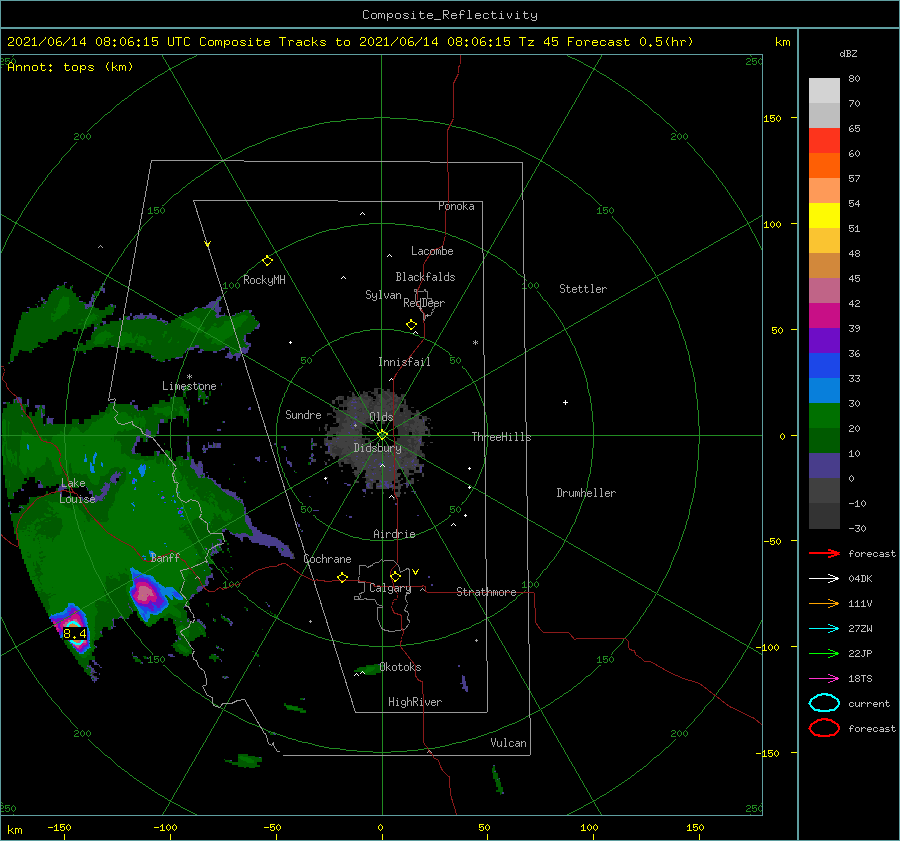
Task: Select the bright green swatch between 30 and 20
Action: (824, 415)
